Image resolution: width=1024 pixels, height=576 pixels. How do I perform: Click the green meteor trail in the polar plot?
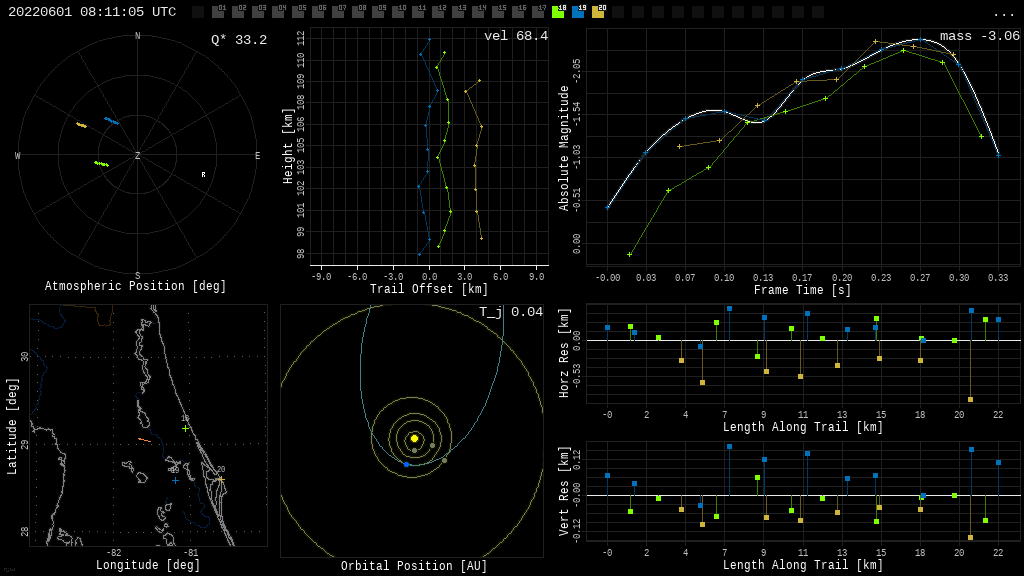pos(101,163)
